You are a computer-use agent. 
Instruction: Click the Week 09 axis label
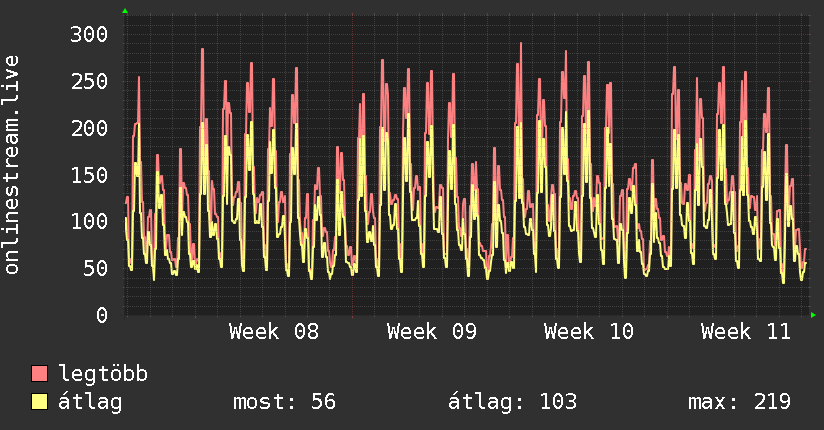(431, 332)
